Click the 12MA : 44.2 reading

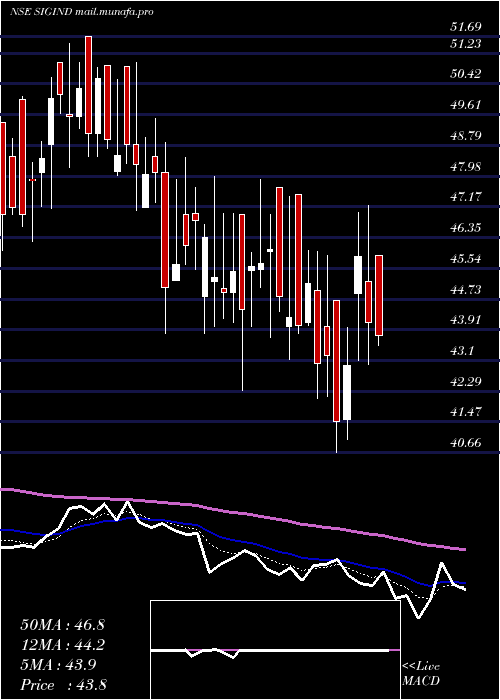tap(62, 645)
